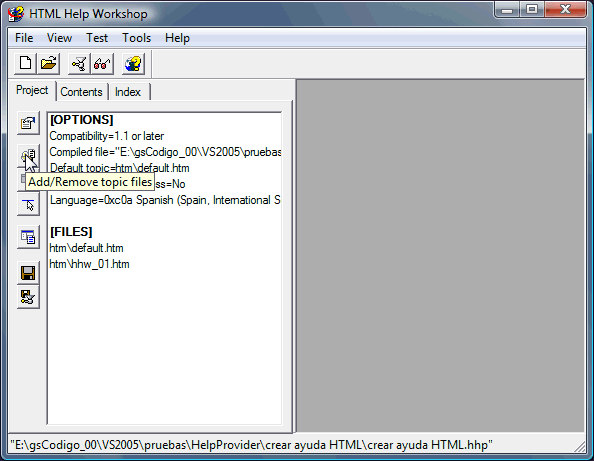Open the Help menu

tap(177, 38)
